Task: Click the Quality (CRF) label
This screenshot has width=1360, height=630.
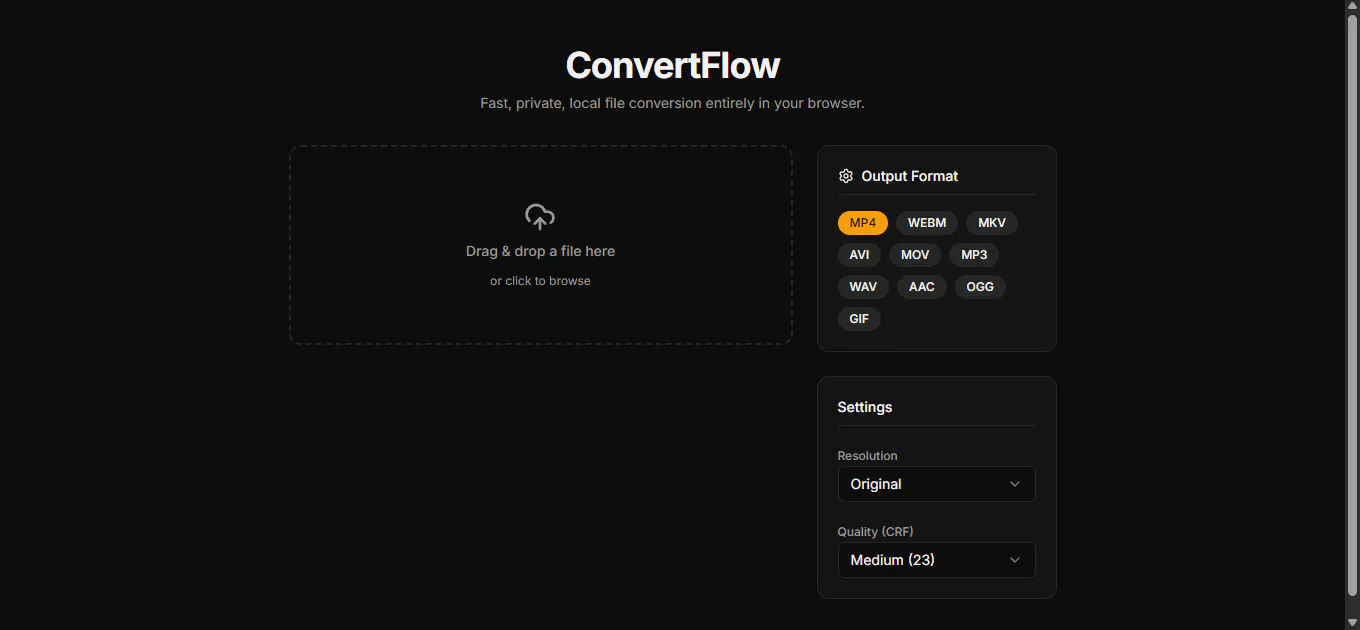Action: [875, 532]
